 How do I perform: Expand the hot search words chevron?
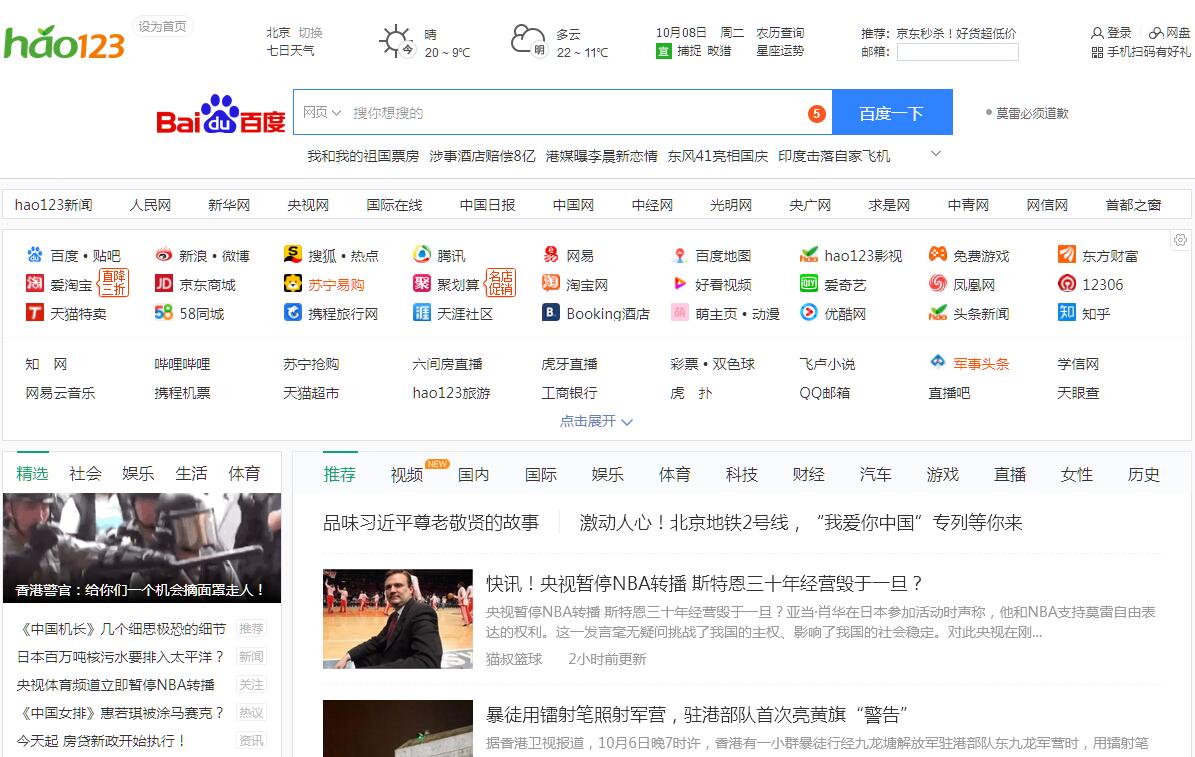pos(934,154)
